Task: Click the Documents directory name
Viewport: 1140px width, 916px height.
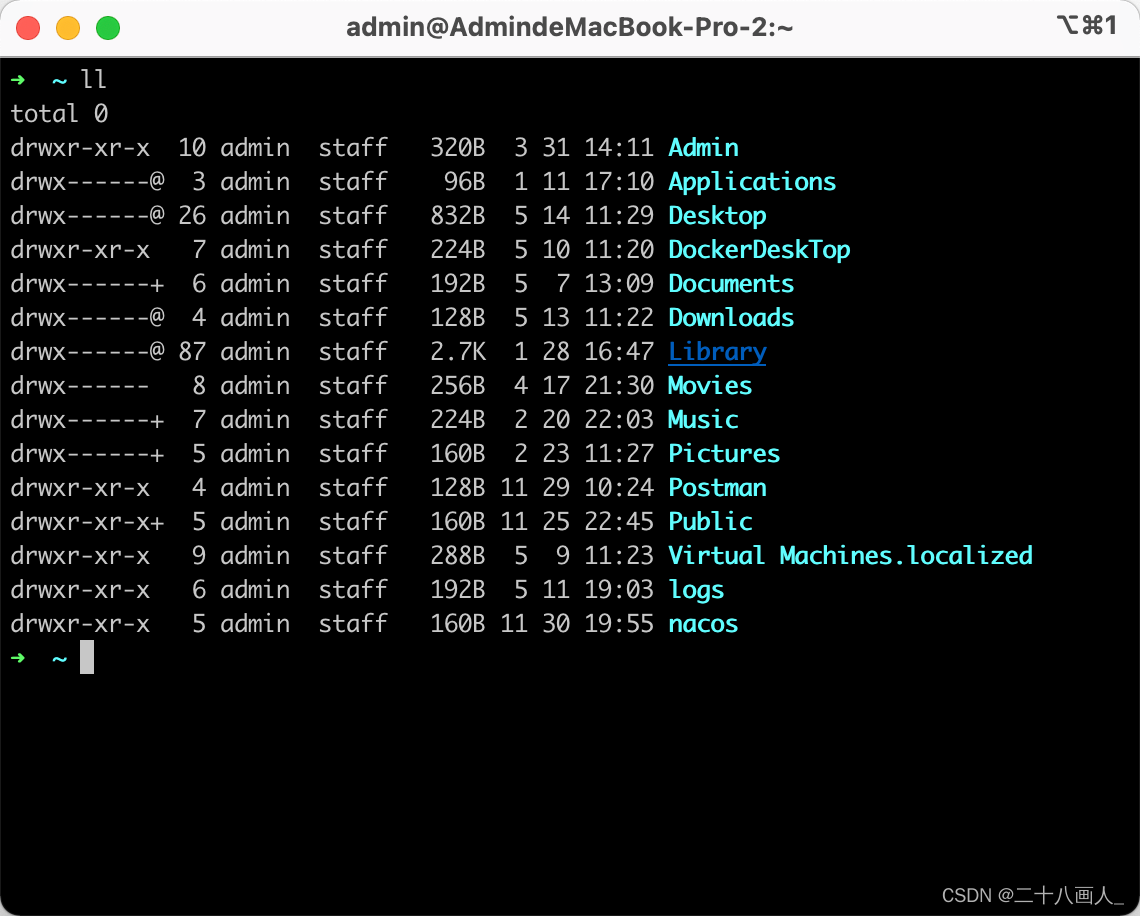Action: tap(731, 284)
